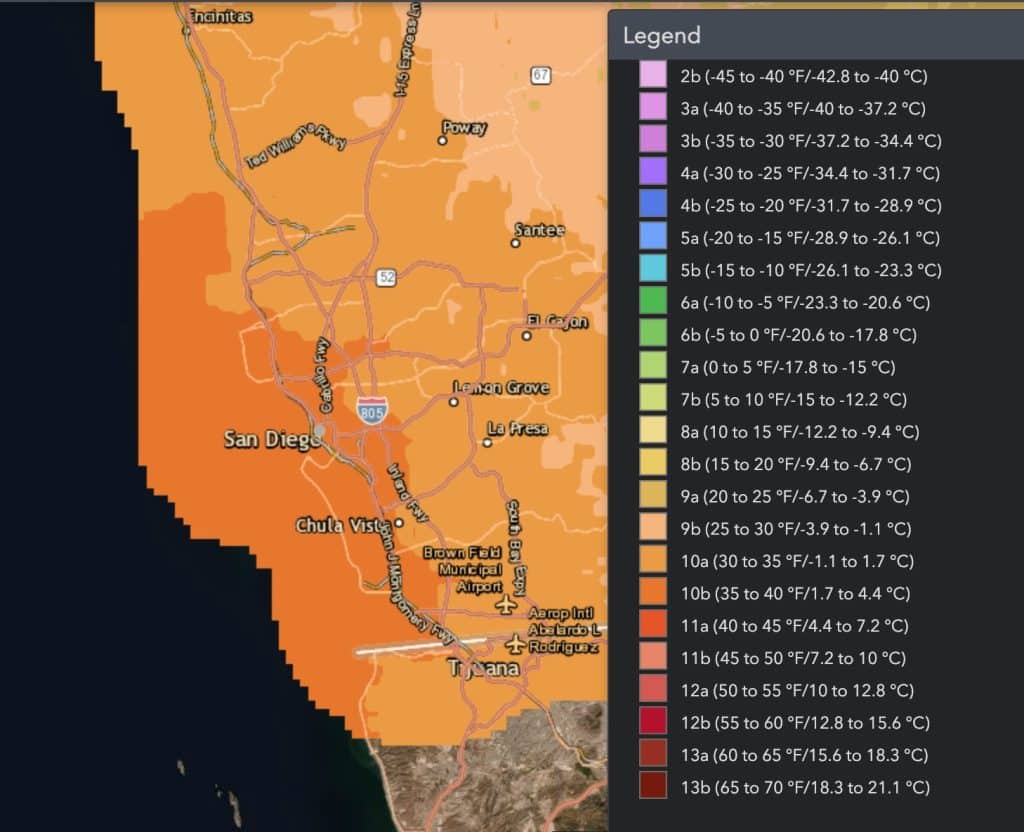This screenshot has width=1024, height=832.
Task: Click the 13b dark red swatch
Action: pyautogui.click(x=653, y=786)
